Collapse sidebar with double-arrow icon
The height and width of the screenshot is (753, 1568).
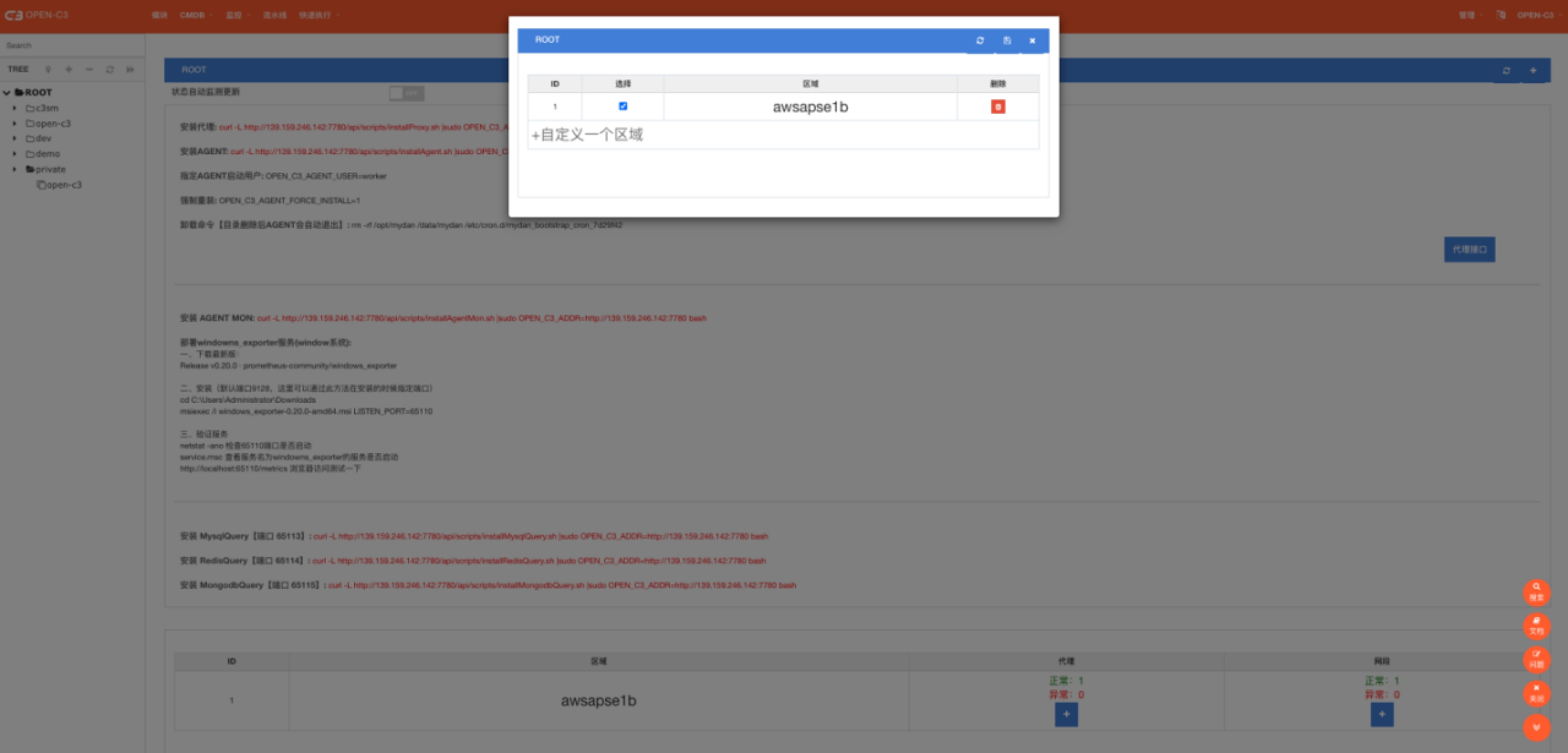(130, 69)
